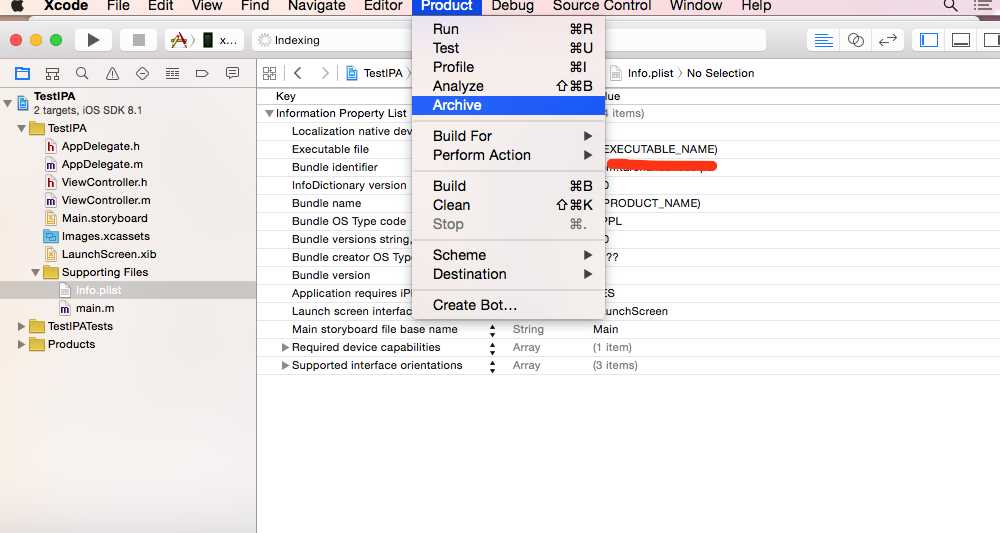Open the Xcode menu
This screenshot has width=1000, height=533.
click(x=66, y=6)
